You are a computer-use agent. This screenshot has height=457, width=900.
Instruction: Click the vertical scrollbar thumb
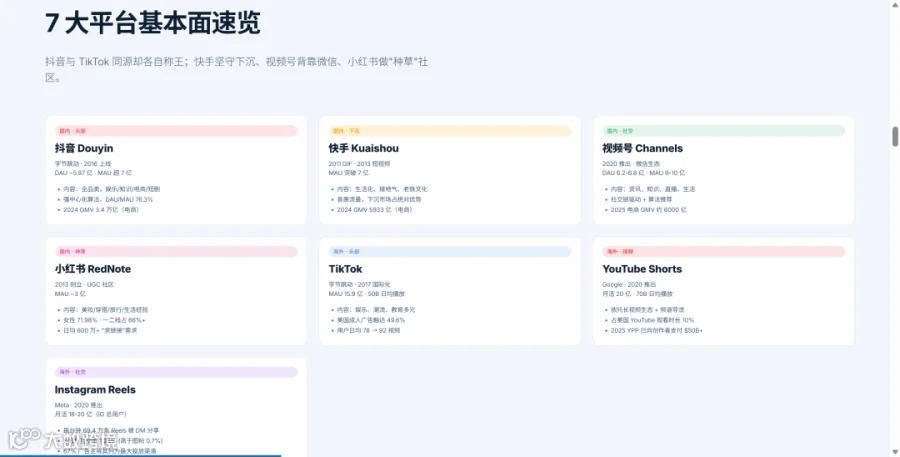[895, 137]
